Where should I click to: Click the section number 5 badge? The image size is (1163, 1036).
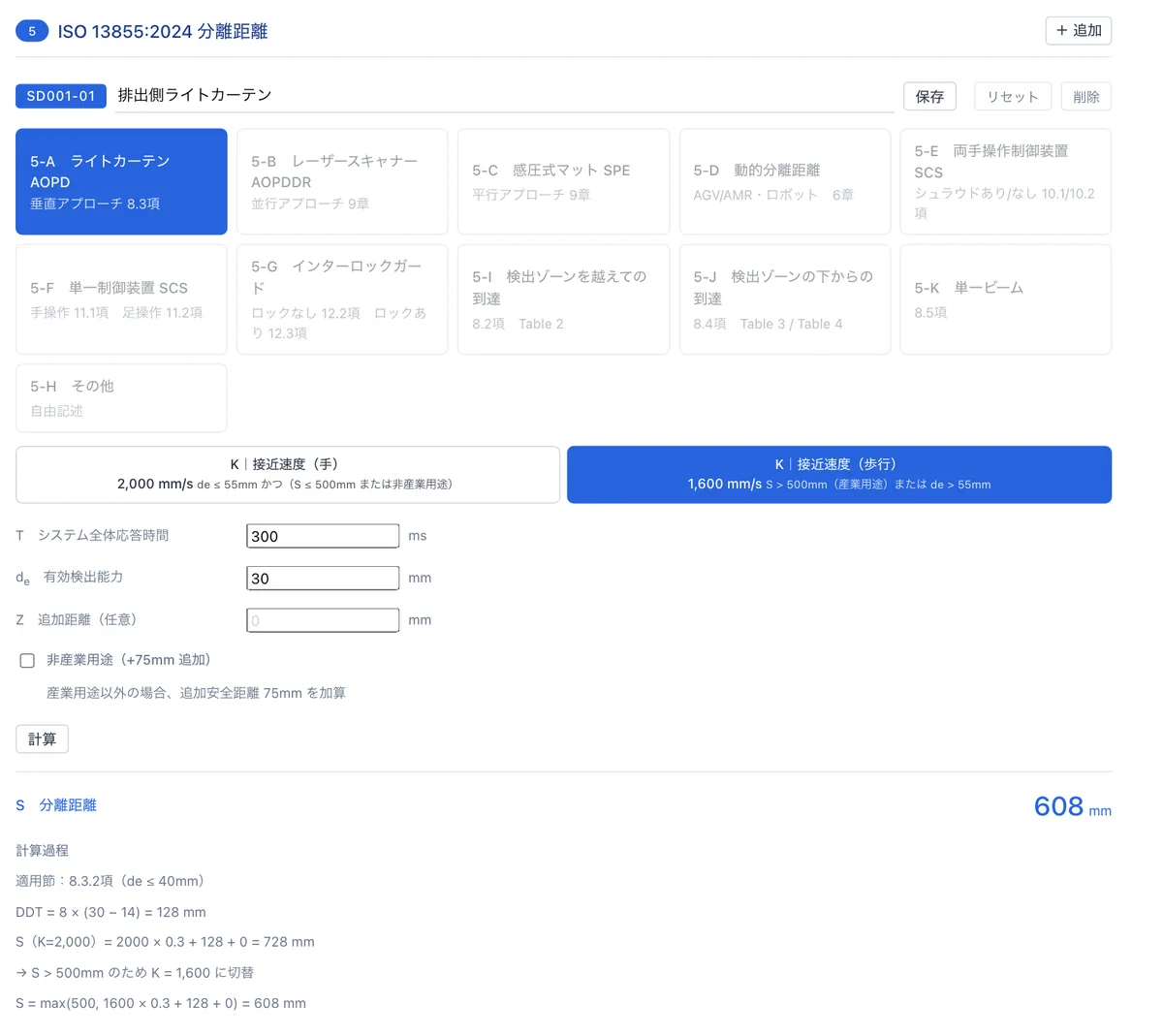coord(32,31)
